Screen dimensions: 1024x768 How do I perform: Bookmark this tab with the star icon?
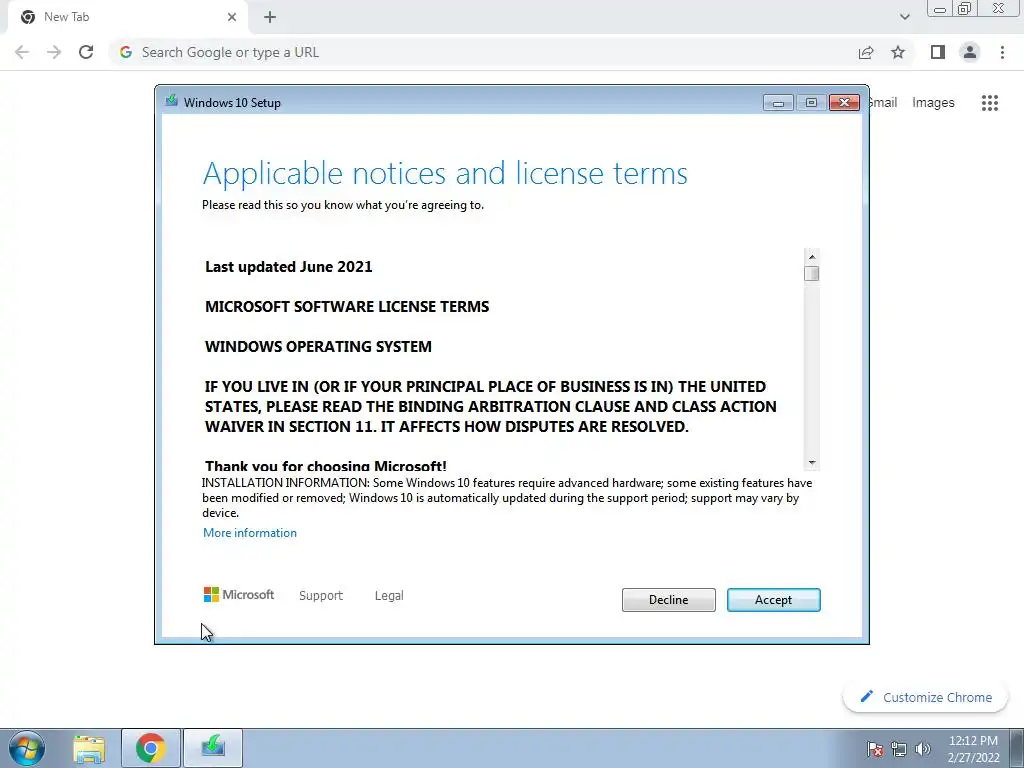tap(898, 52)
